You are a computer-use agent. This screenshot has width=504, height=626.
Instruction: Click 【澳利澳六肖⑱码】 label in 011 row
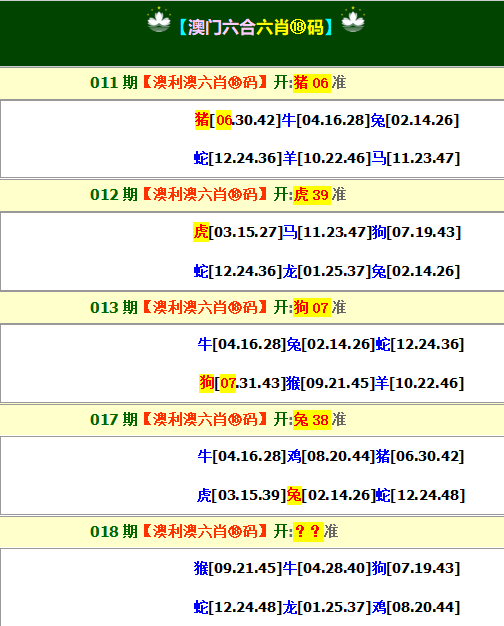[205, 83]
